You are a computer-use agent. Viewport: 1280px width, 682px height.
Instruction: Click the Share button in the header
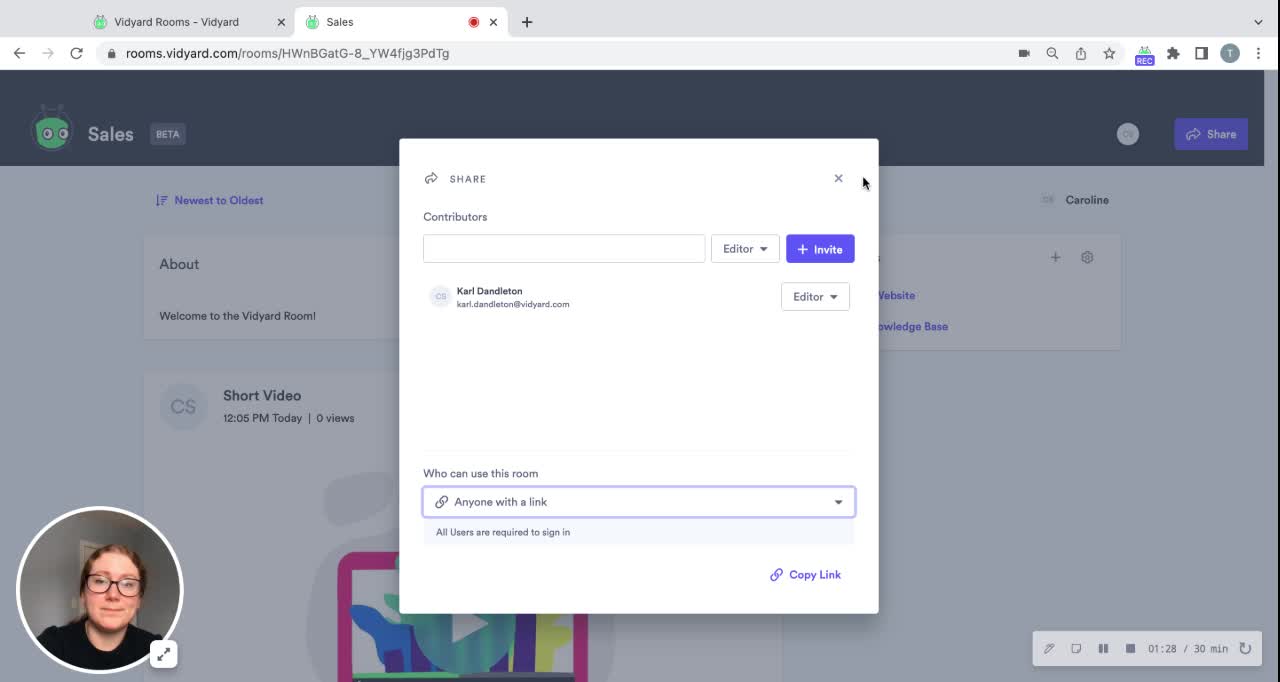click(x=1211, y=134)
